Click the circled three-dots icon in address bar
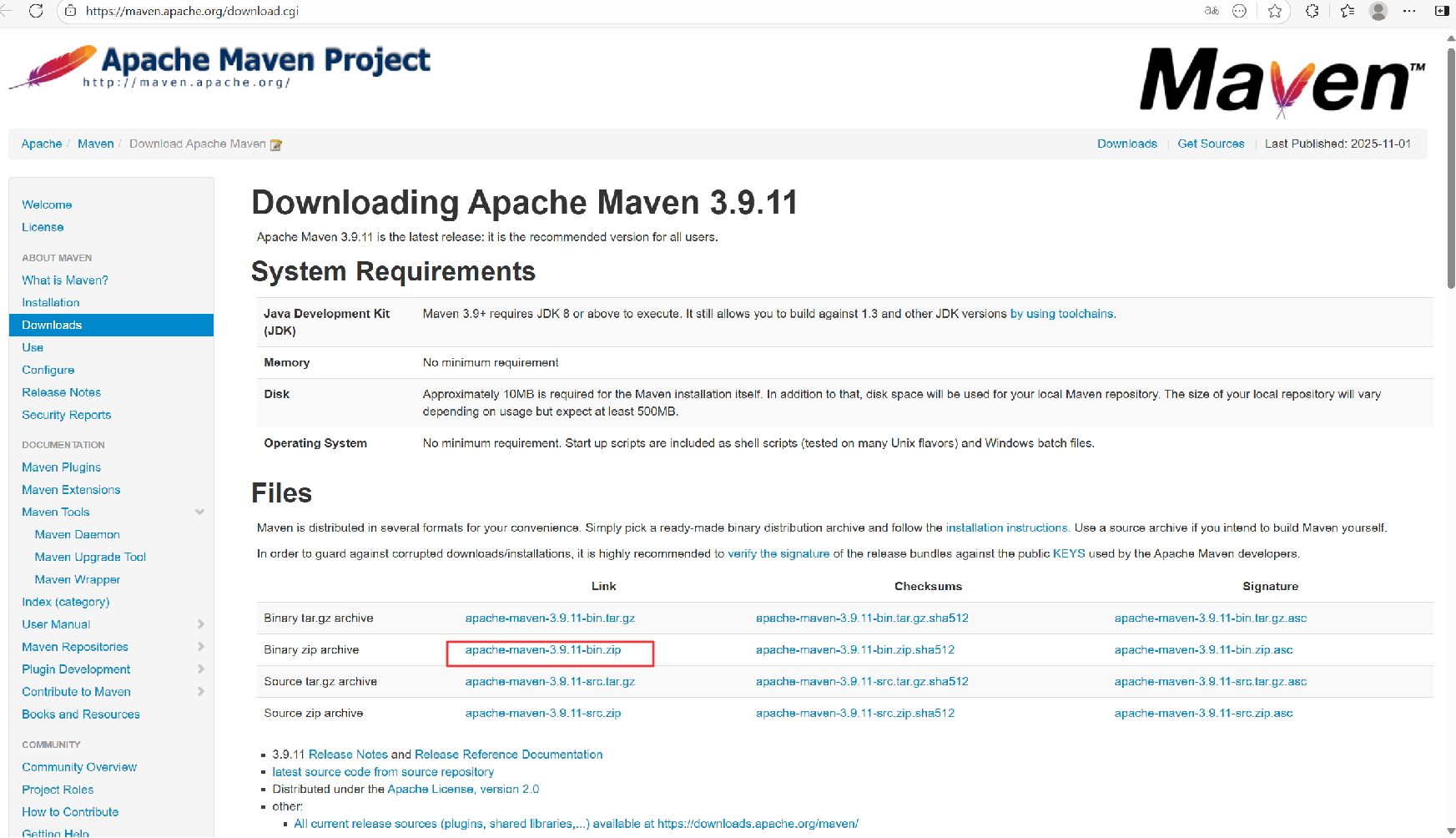This screenshot has height=838, width=1456. pyautogui.click(x=1240, y=11)
